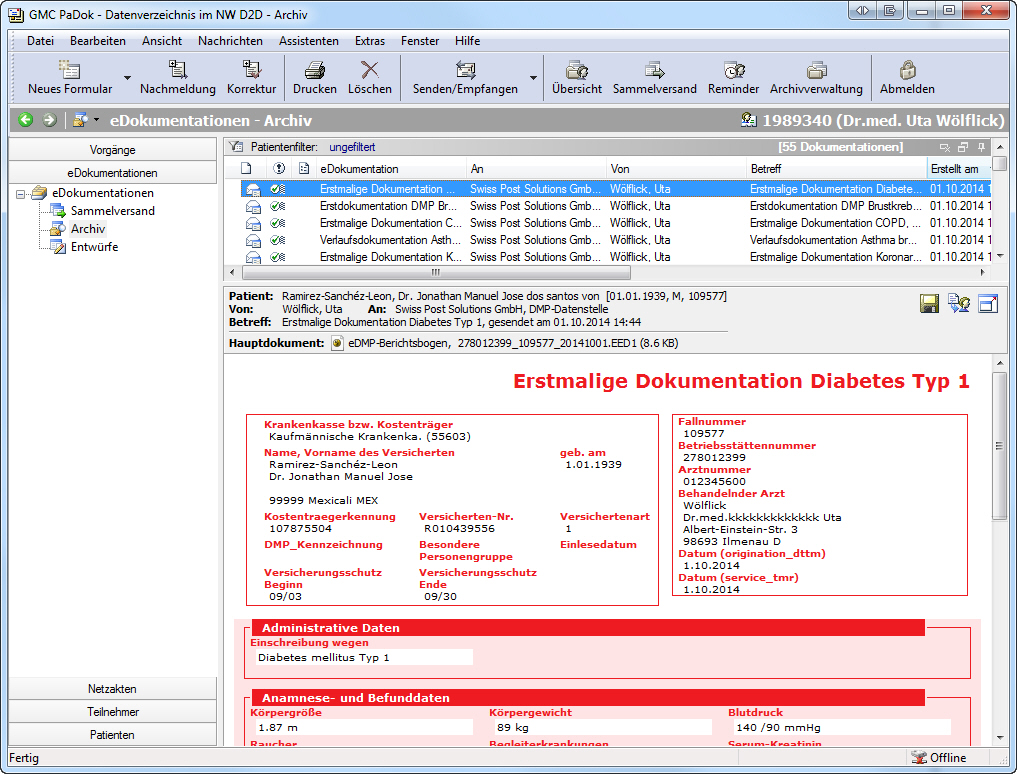Sort by the Erstellt am column header
The height and width of the screenshot is (774, 1017).
tap(959, 169)
